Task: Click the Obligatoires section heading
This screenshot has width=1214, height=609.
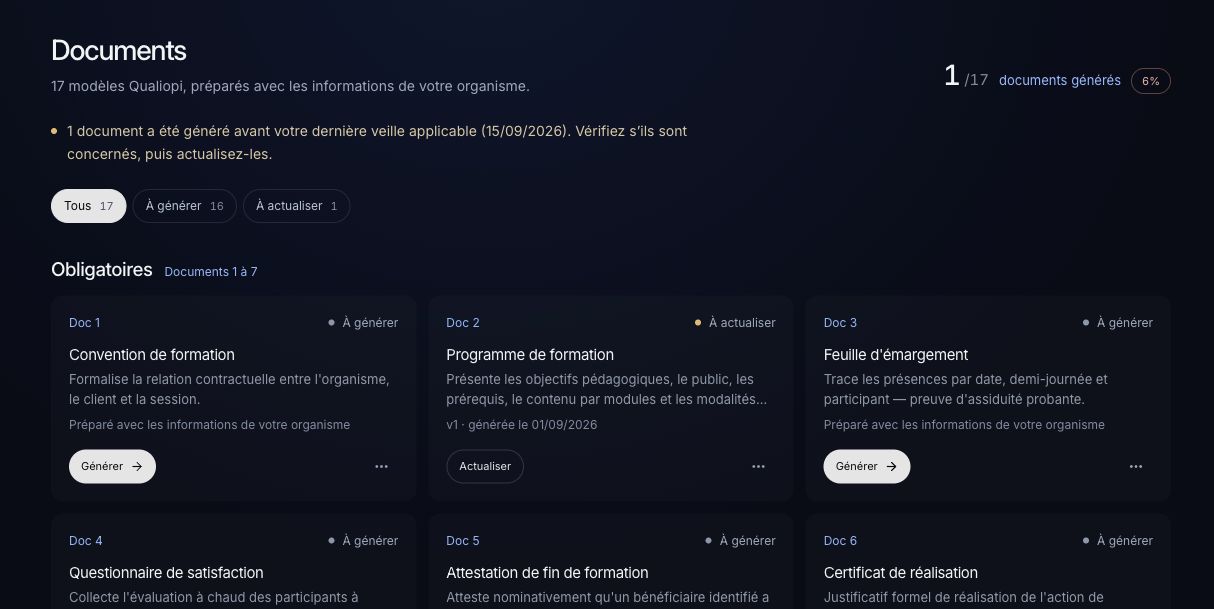Action: tap(102, 270)
